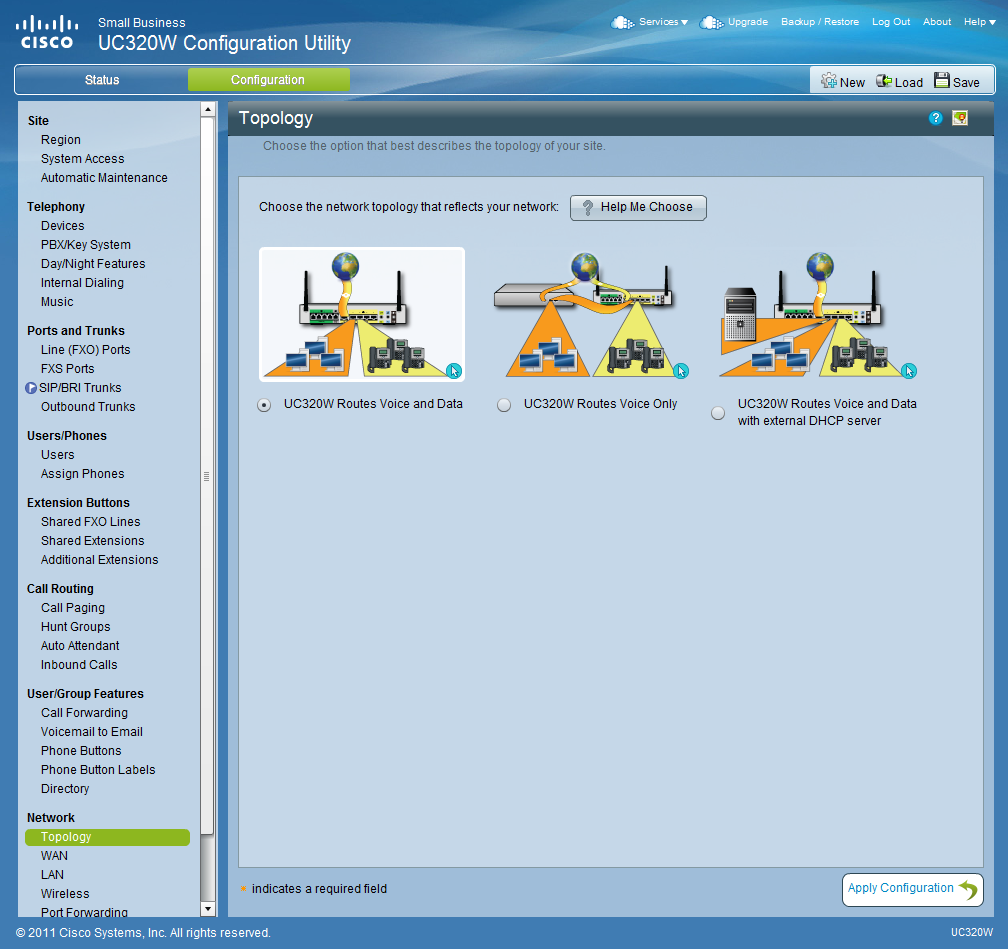
Task: Click the Upgrade cloud icon
Action: (711, 22)
